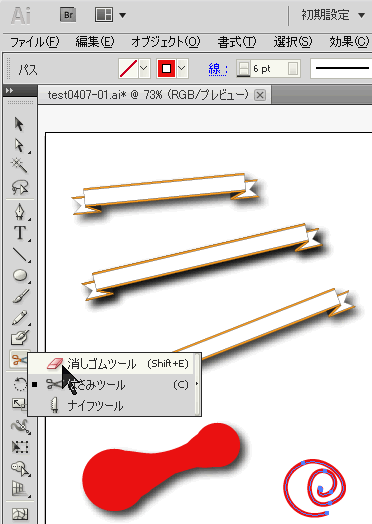Choose the Scale tool

tap(19, 404)
